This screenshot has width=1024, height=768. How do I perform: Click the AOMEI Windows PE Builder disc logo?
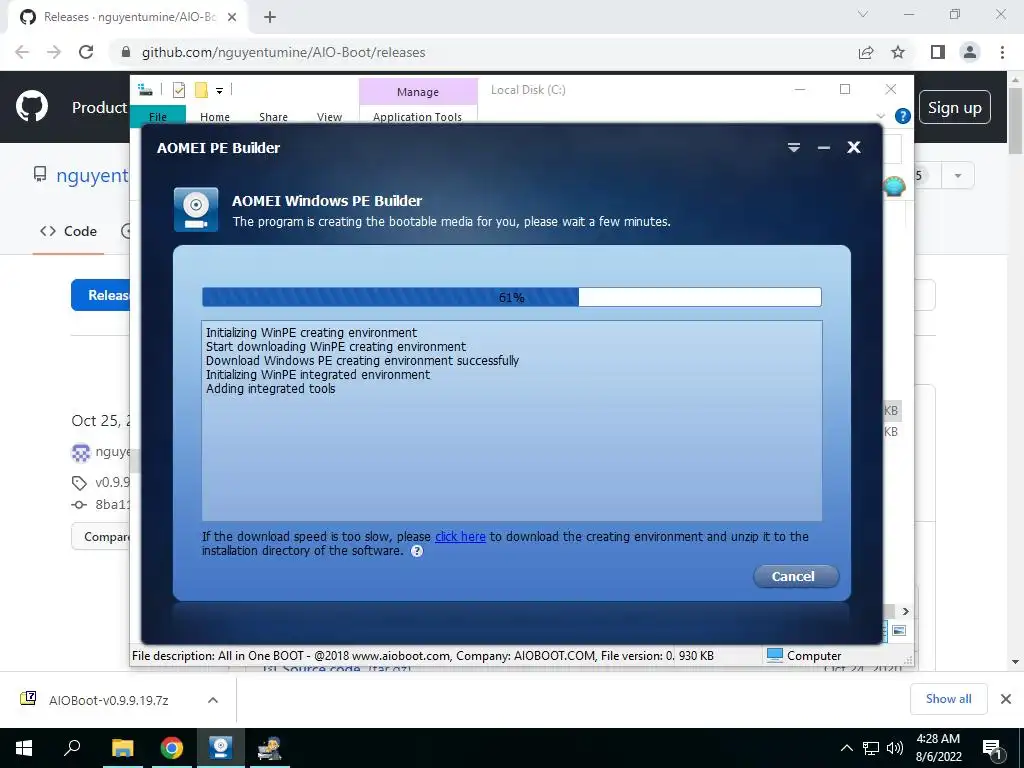(196, 210)
